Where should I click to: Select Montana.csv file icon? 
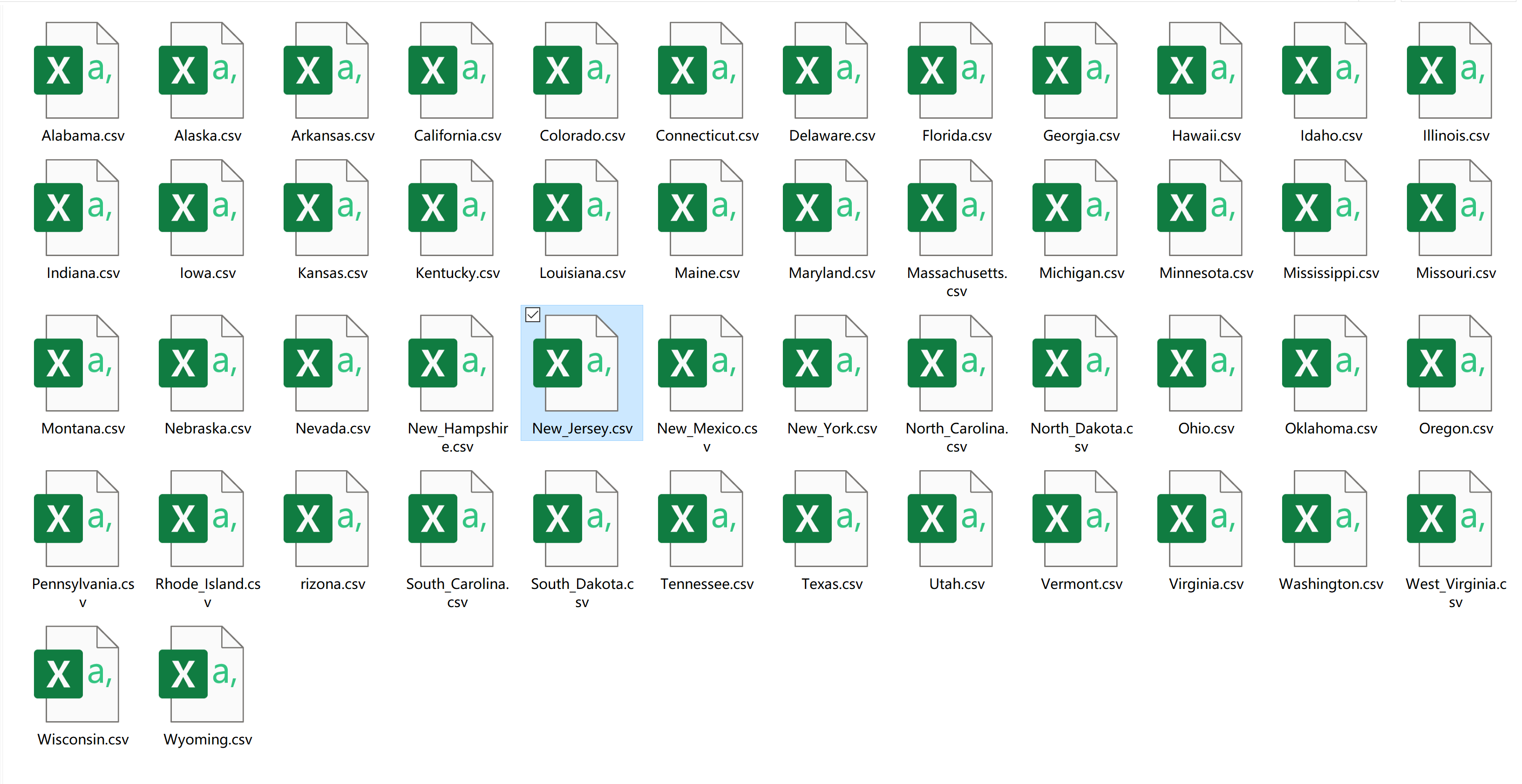click(77, 363)
